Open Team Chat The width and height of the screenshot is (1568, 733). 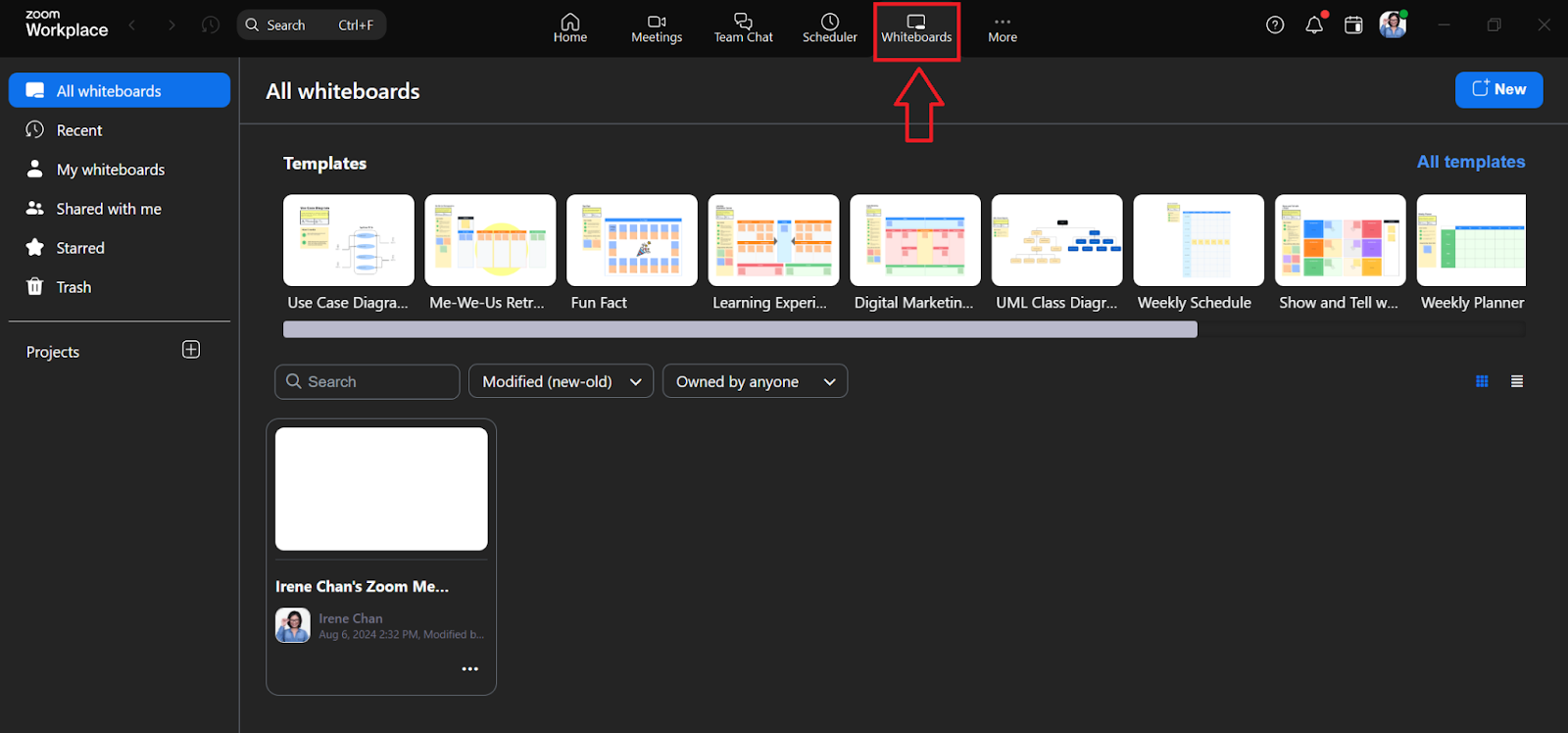click(x=743, y=28)
